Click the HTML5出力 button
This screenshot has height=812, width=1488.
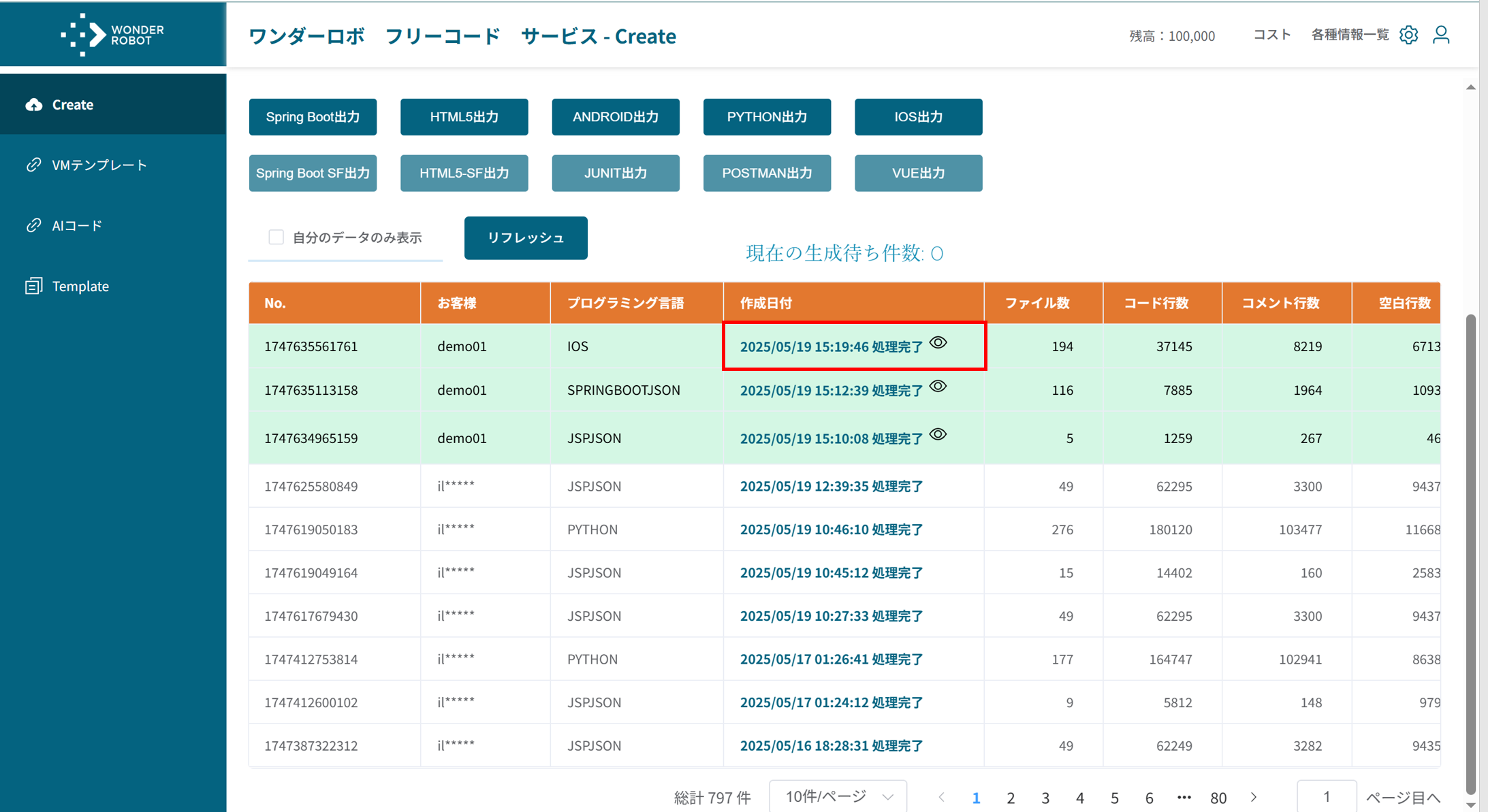click(464, 117)
